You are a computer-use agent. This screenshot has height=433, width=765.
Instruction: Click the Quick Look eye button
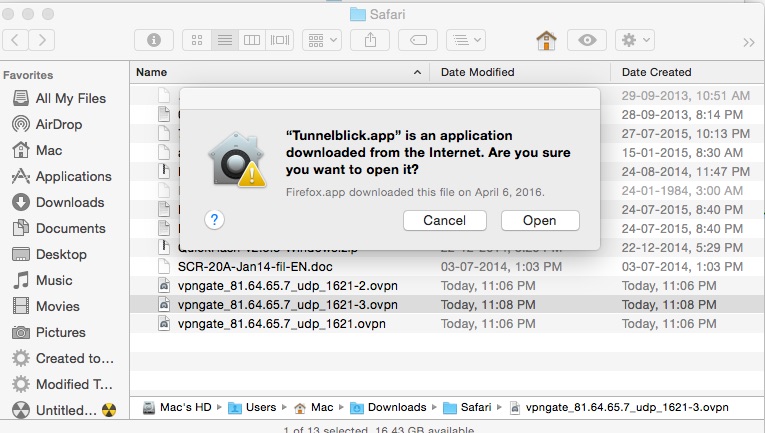[x=587, y=40]
